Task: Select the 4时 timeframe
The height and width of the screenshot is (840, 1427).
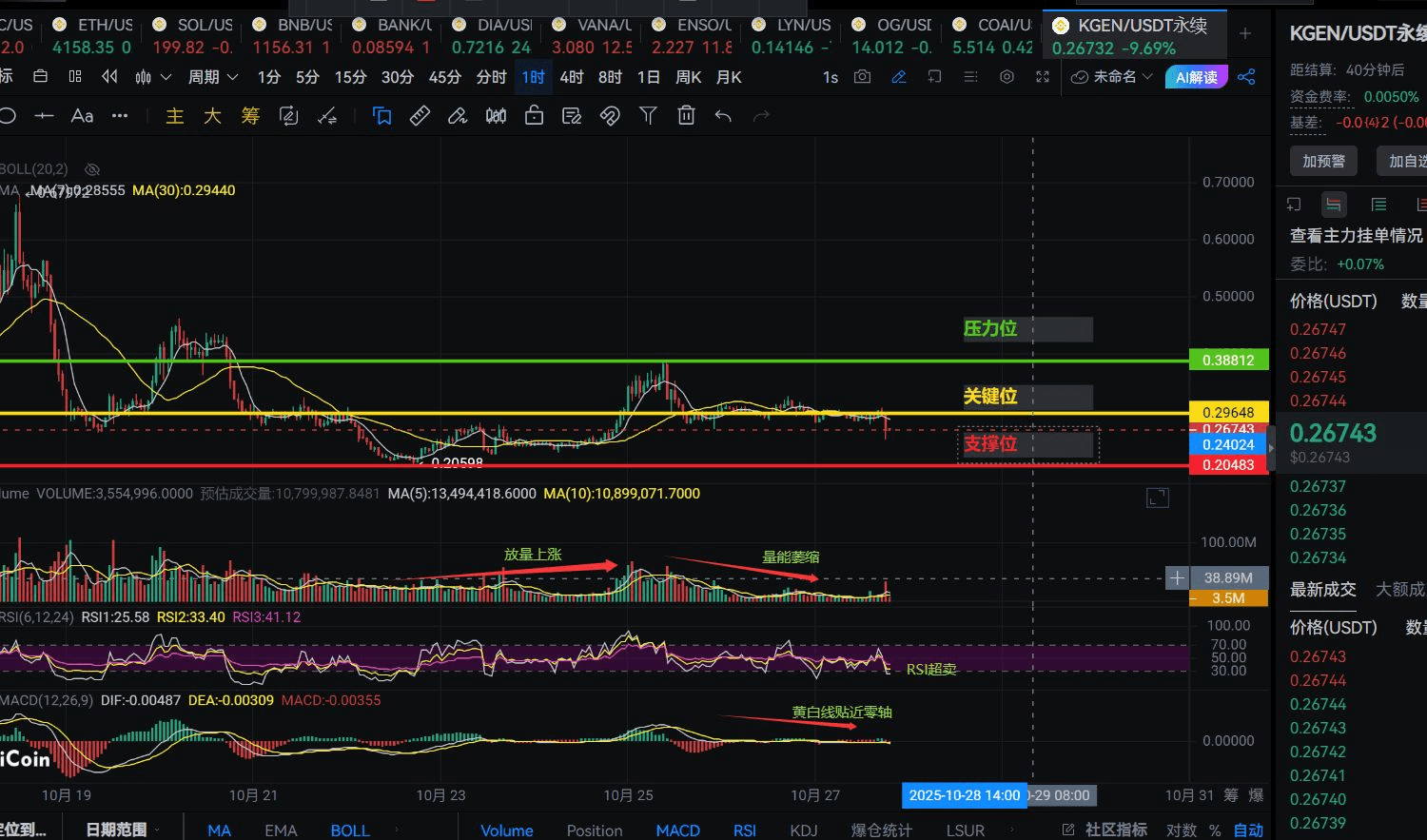Action: (572, 77)
